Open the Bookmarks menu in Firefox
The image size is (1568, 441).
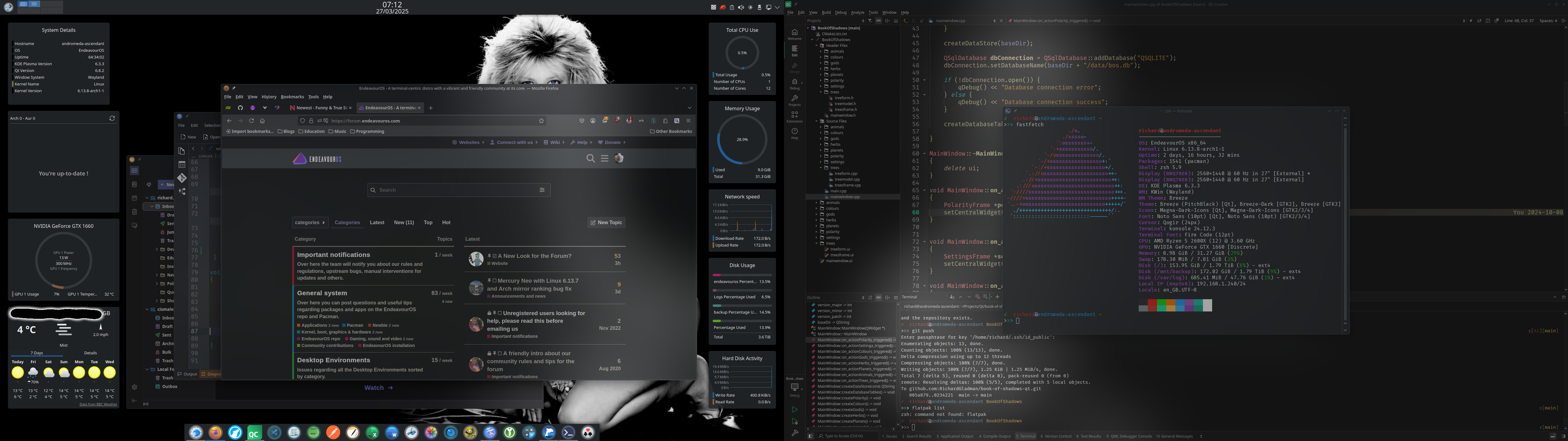click(x=292, y=97)
